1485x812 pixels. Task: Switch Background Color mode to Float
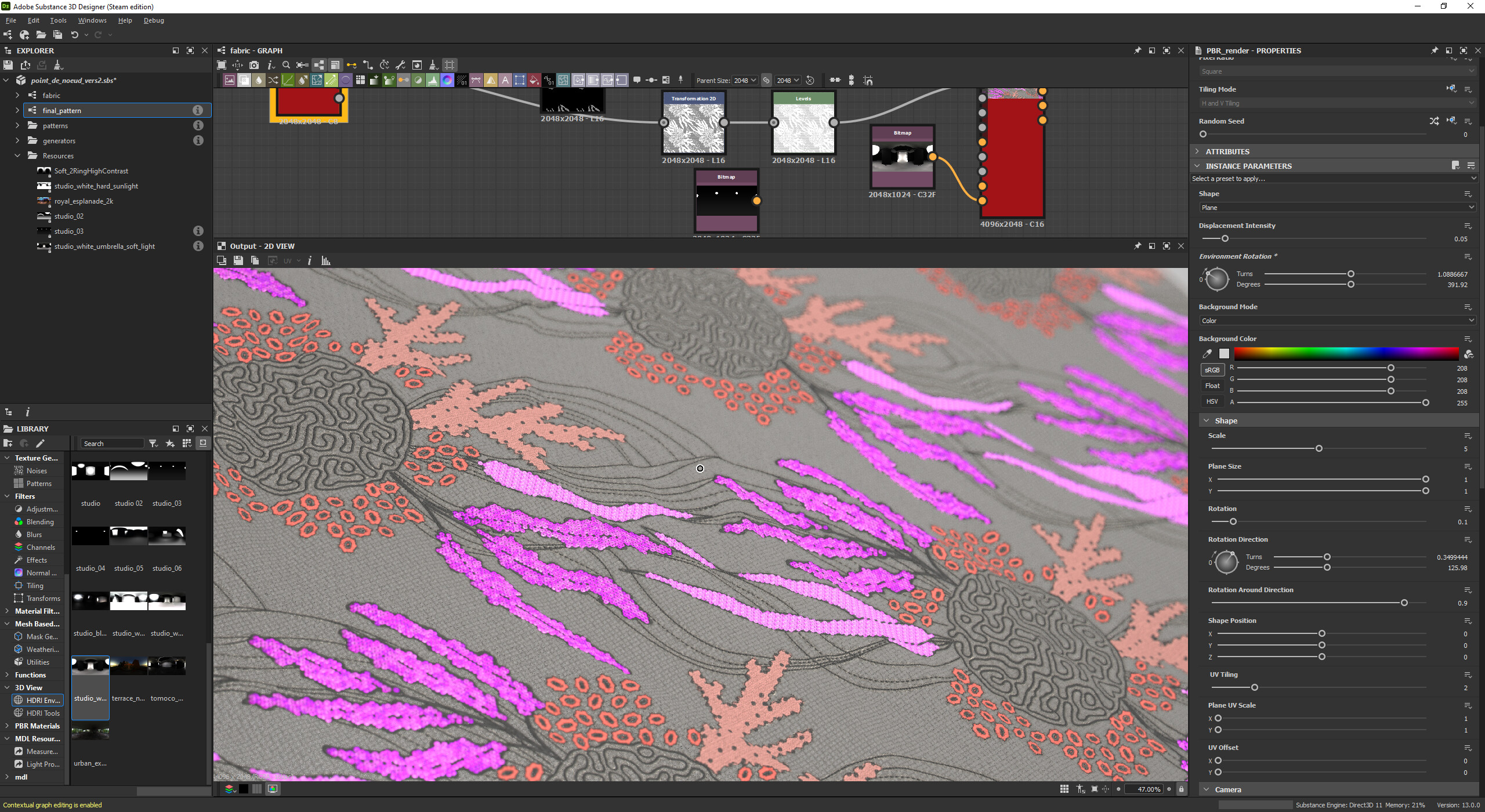pos(1212,385)
